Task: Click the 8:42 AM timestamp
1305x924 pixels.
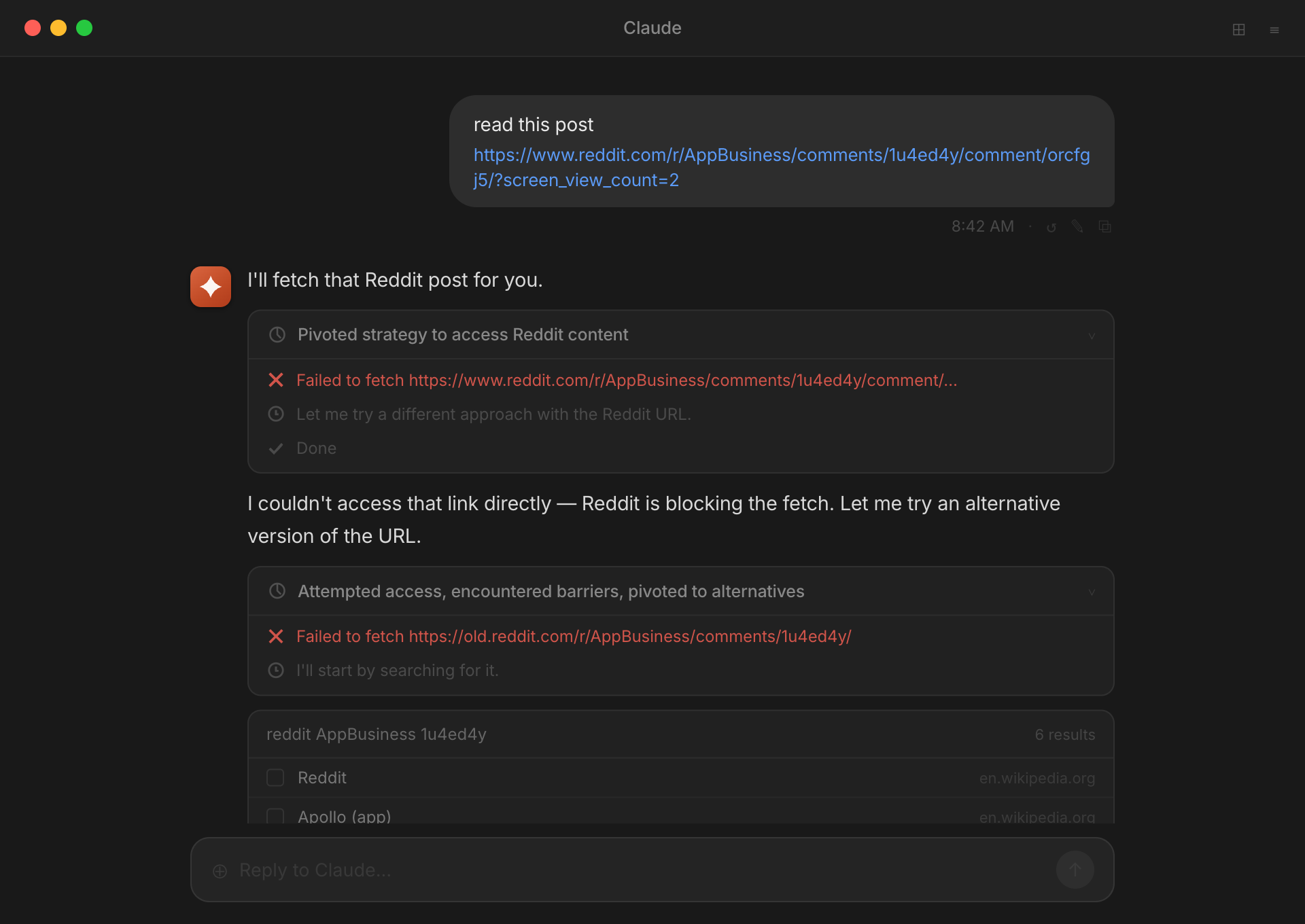Action: [982, 226]
